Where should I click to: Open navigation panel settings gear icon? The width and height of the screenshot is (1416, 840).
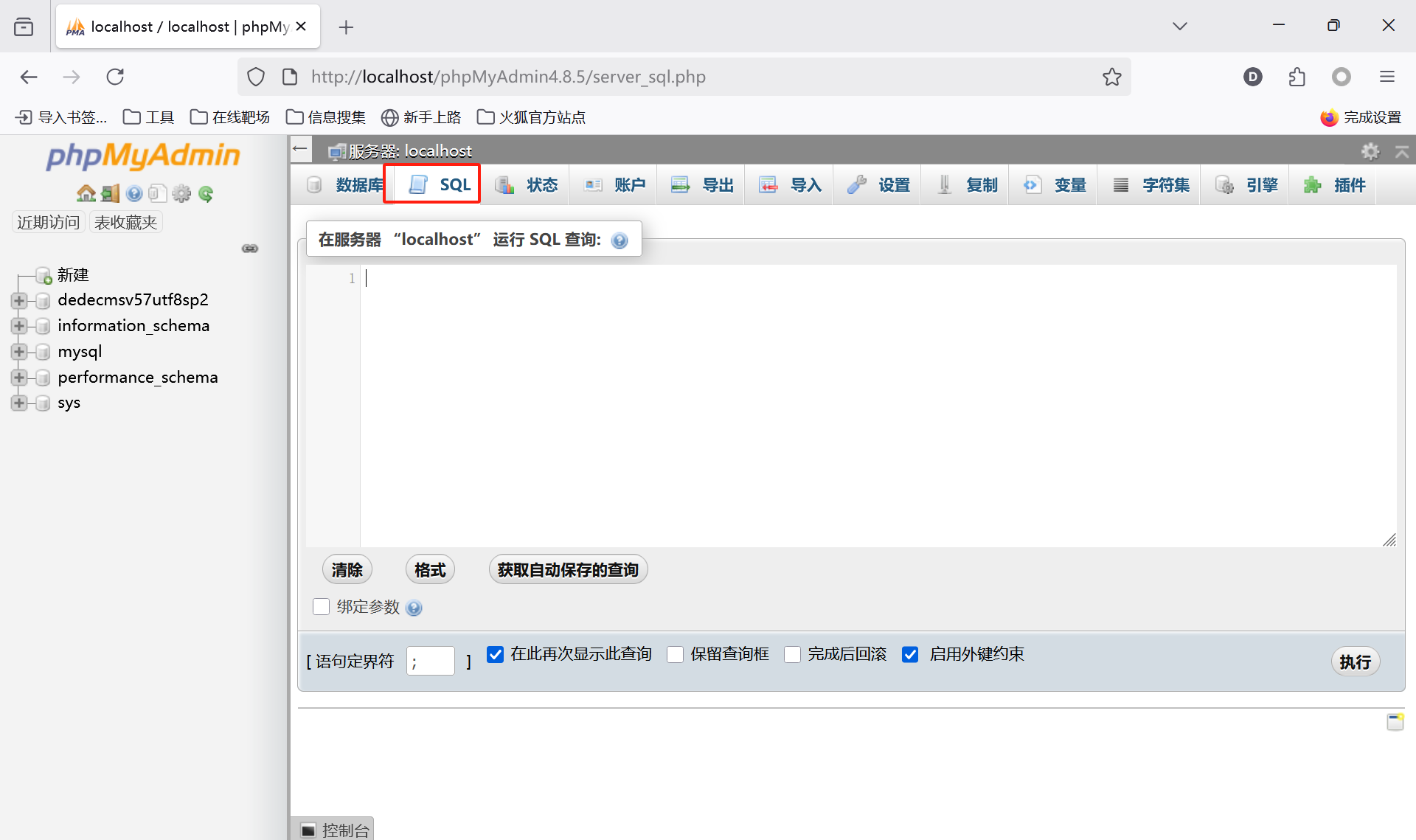[x=181, y=193]
